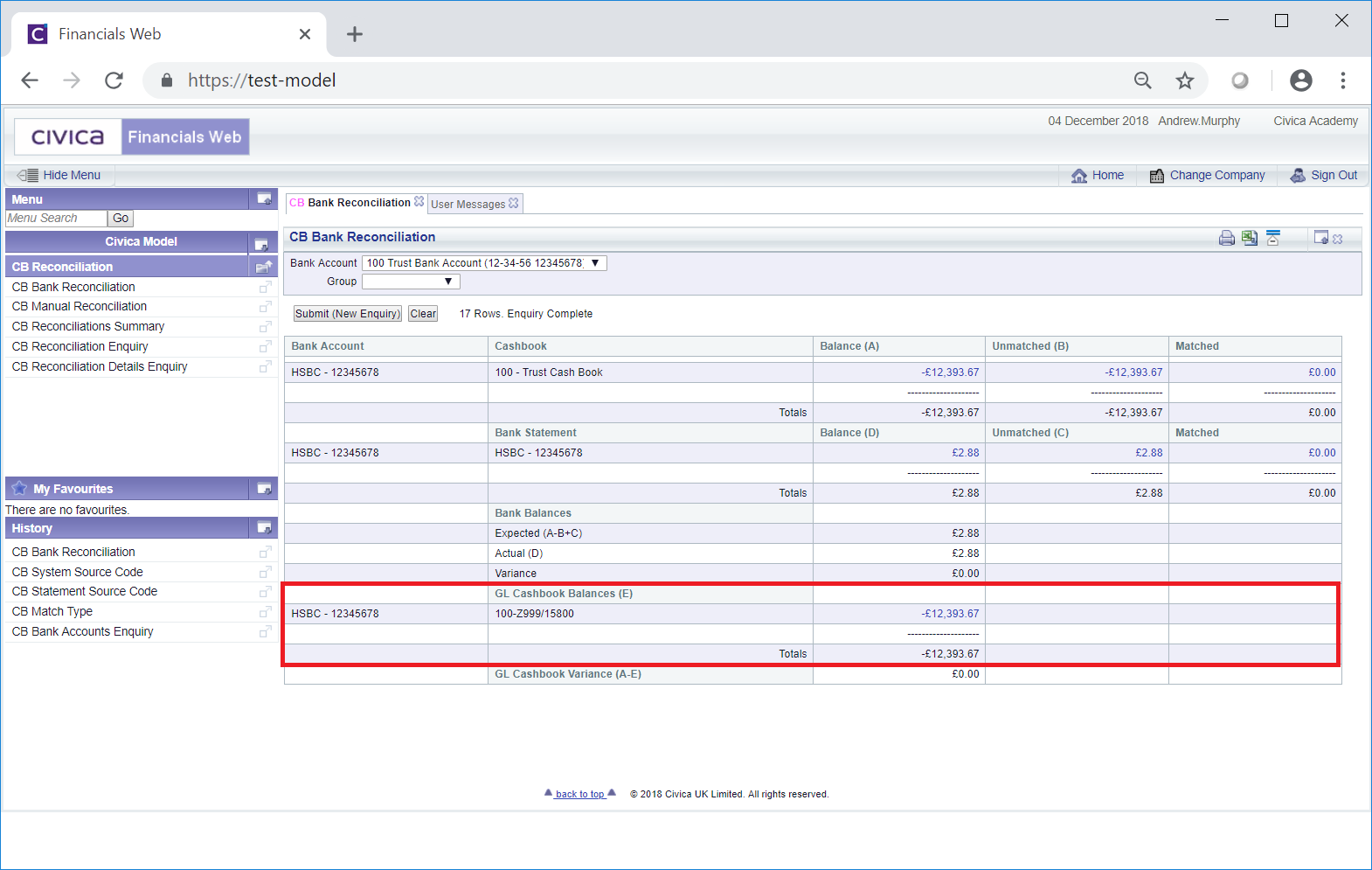Open the Chrome three-dot menu
This screenshot has width=1372, height=870.
coord(1343,80)
